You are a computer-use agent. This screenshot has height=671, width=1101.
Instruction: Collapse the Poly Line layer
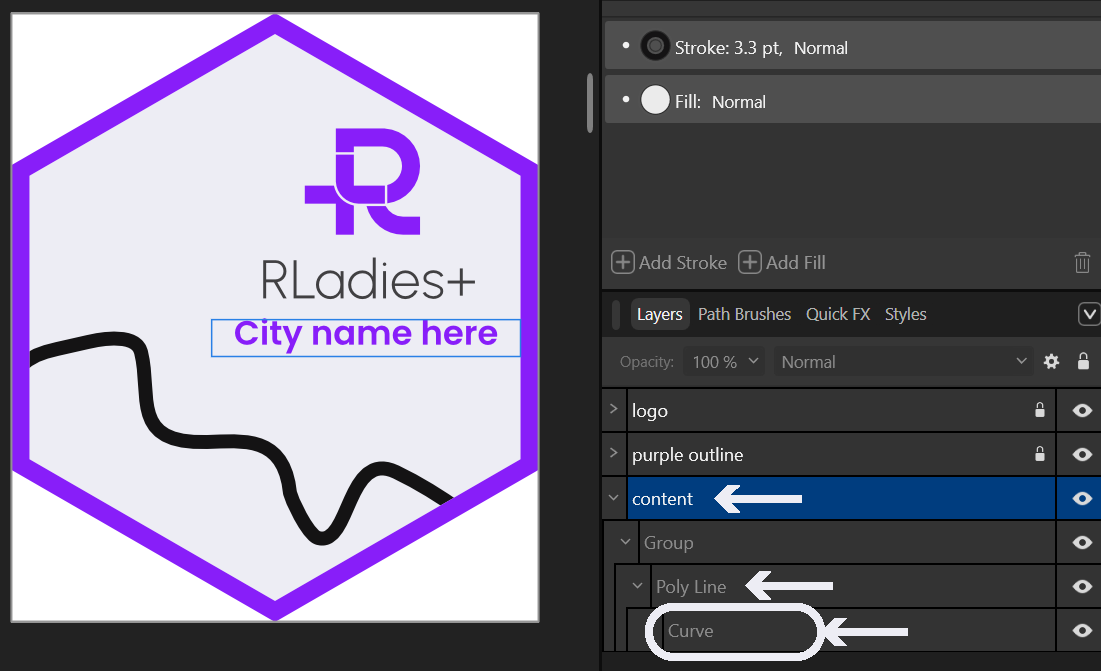pos(638,585)
